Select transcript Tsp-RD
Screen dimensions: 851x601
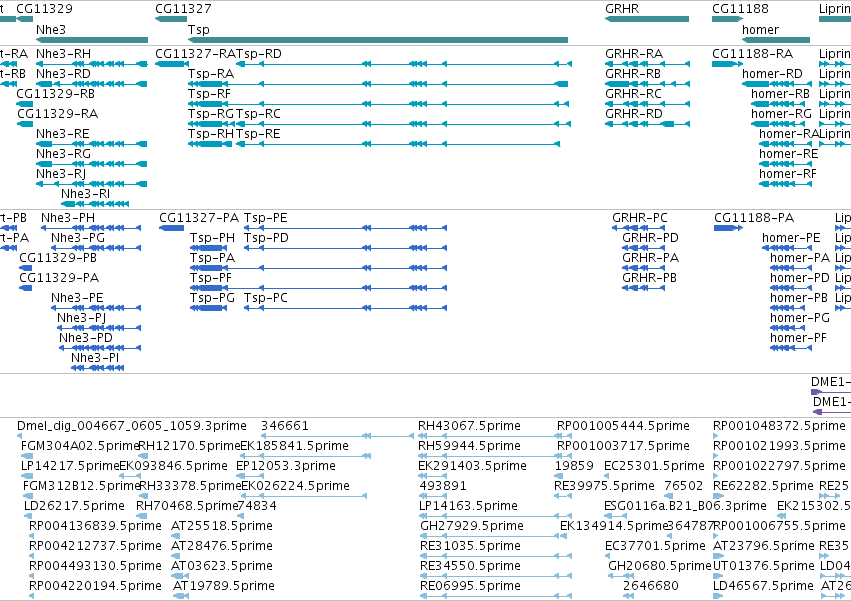[x=404, y=64]
